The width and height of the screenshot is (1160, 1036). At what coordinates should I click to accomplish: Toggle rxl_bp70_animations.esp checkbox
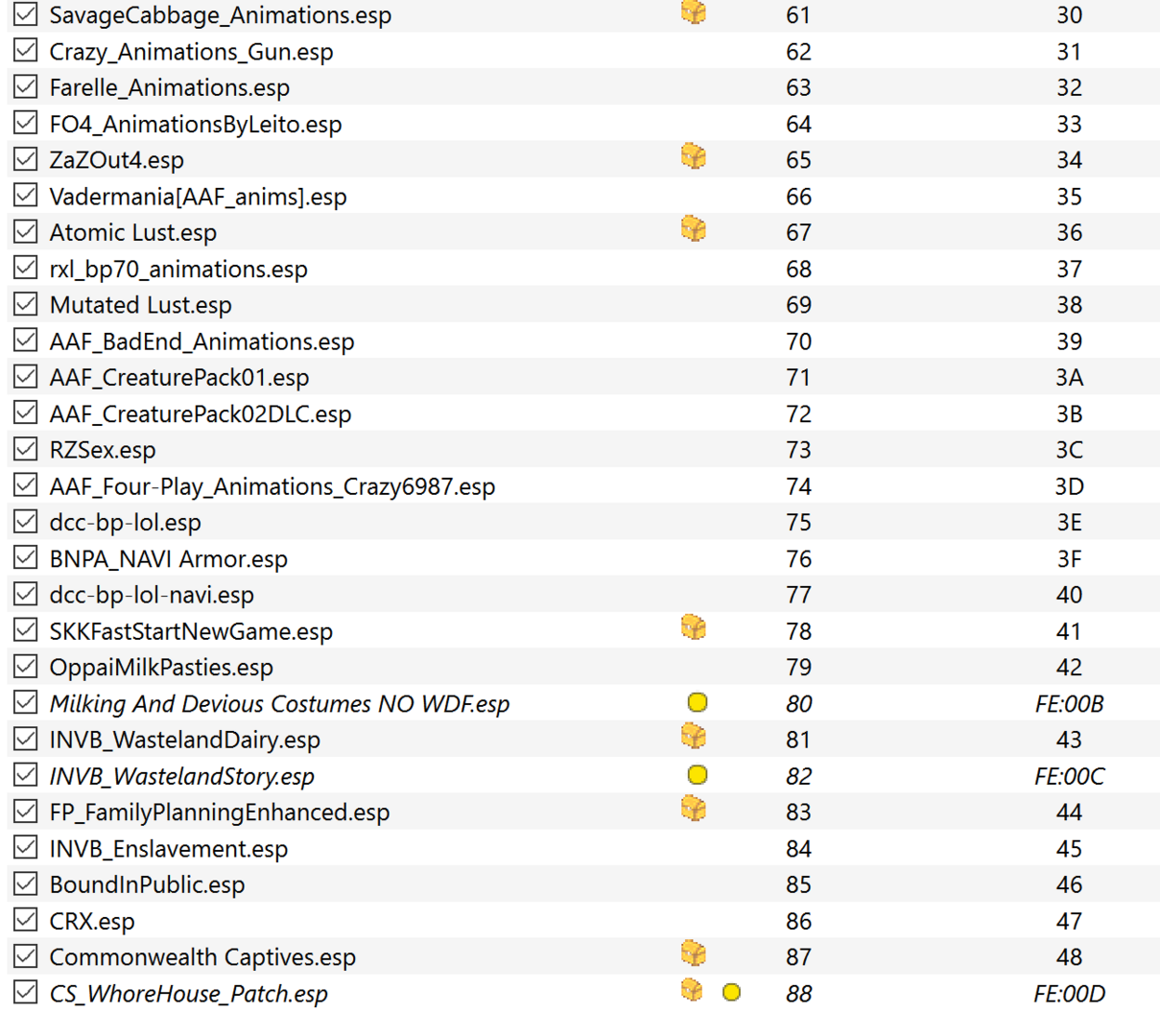pos(26,268)
